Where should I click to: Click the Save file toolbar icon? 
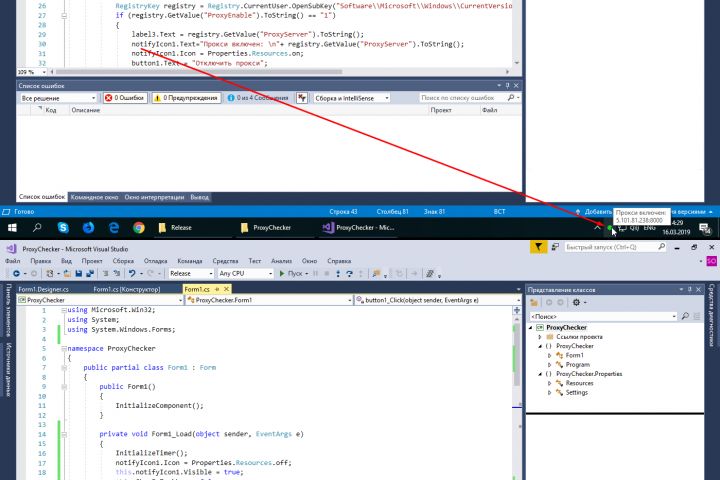click(x=79, y=273)
